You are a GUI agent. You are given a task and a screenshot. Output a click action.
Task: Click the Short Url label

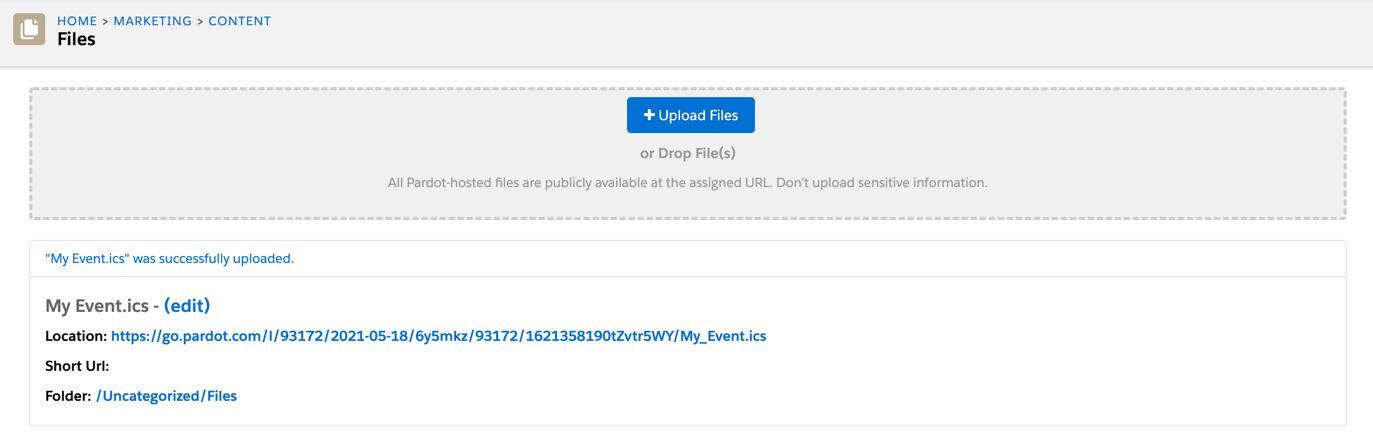tap(77, 366)
